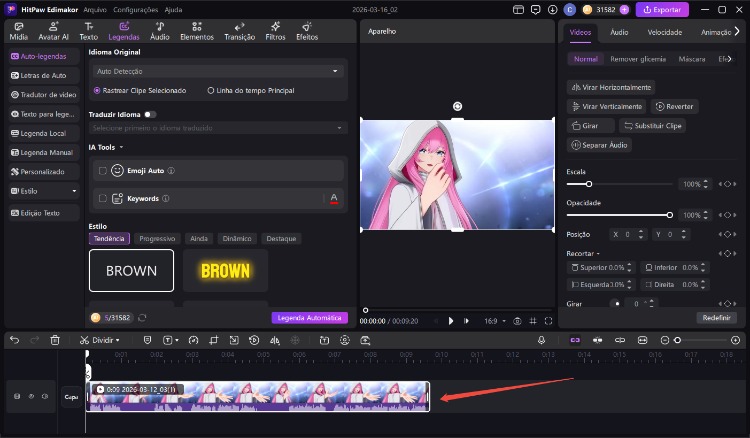The width and height of the screenshot is (750, 438).
Task: Adjust the Opacidade slider handle
Action: 670,215
